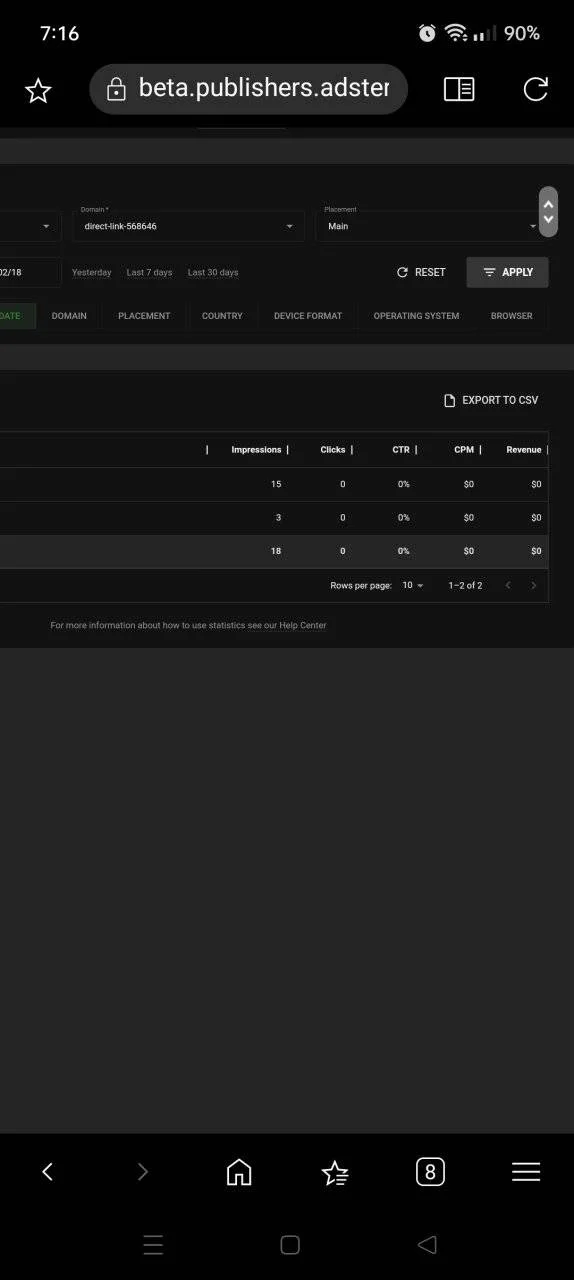Tap the bookmark star icon in address bar
The width and height of the screenshot is (574, 1280).
pos(38,90)
